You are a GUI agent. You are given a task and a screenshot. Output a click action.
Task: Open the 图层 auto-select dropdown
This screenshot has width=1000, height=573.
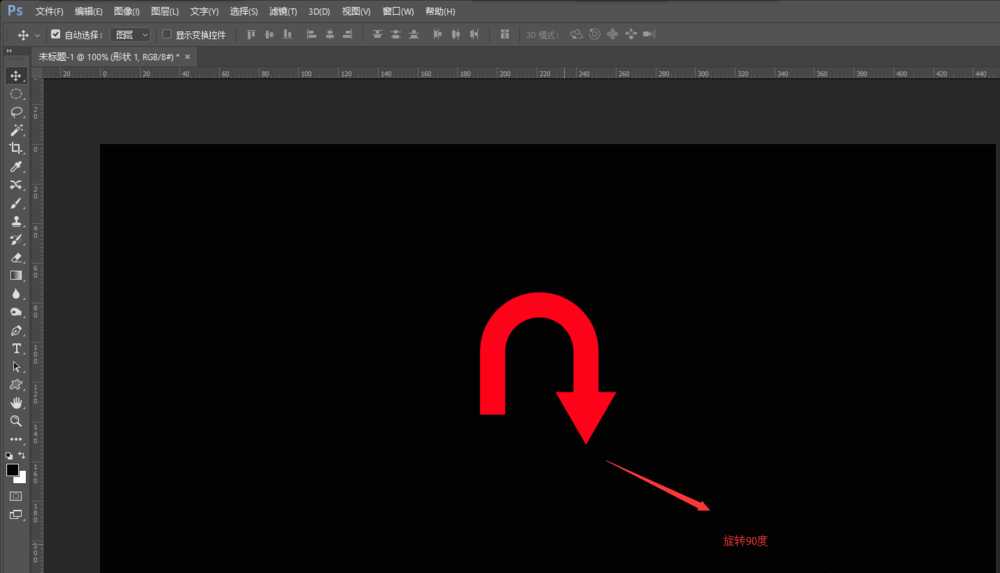click(130, 34)
